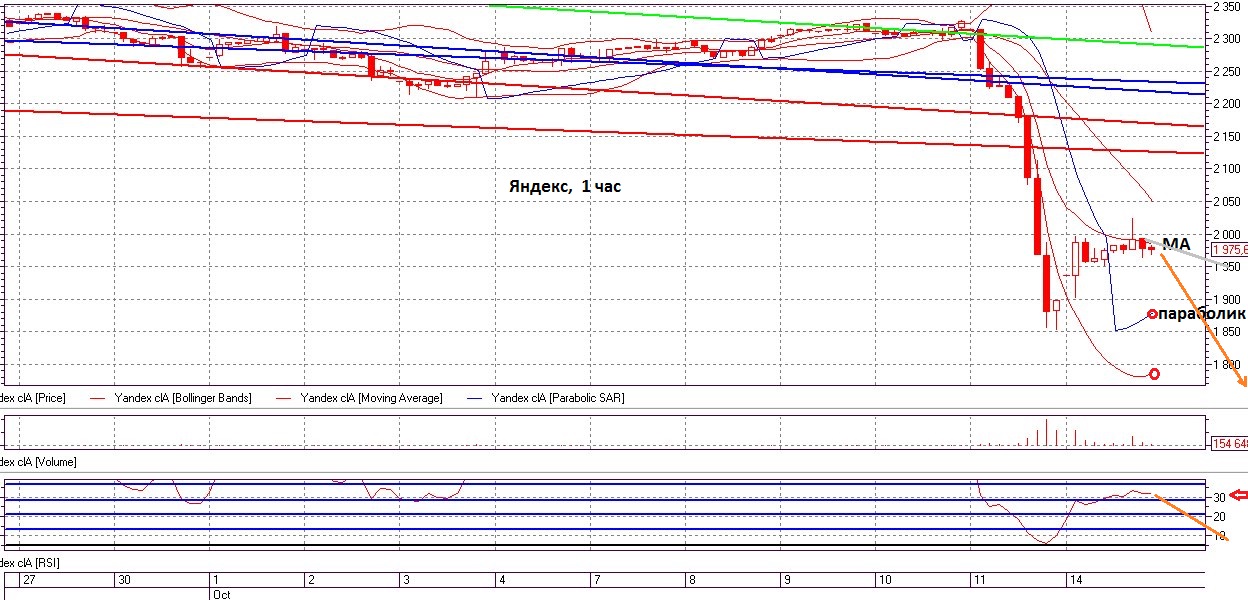This screenshot has width=1248, height=600.
Task: Click price axis label 2 200
Action: [x=1229, y=103]
